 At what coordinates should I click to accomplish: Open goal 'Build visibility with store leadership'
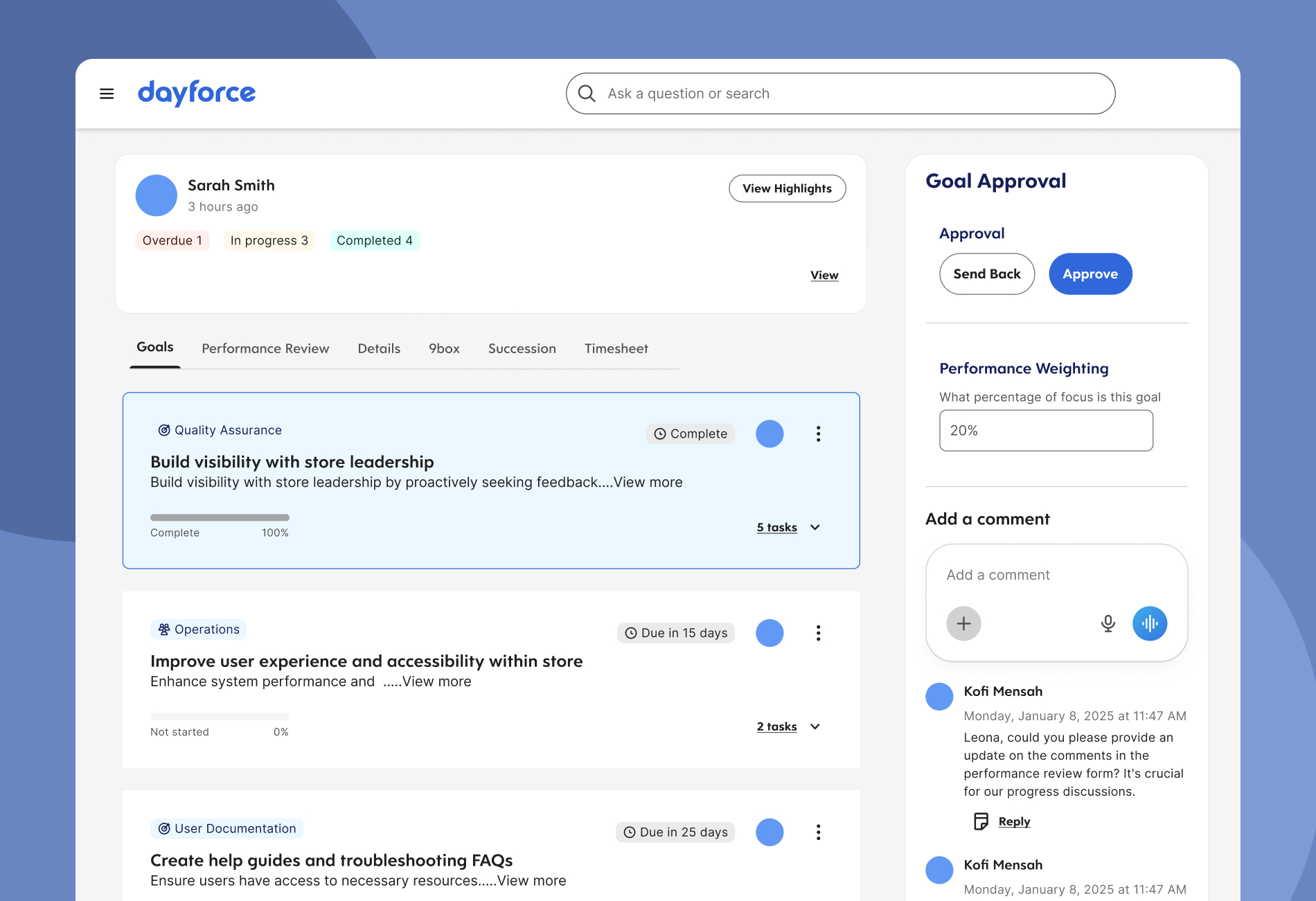[x=292, y=462]
